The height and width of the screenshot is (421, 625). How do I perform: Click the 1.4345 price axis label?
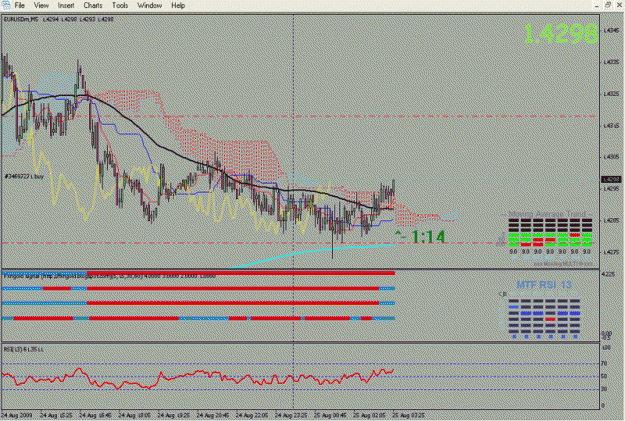(611, 30)
